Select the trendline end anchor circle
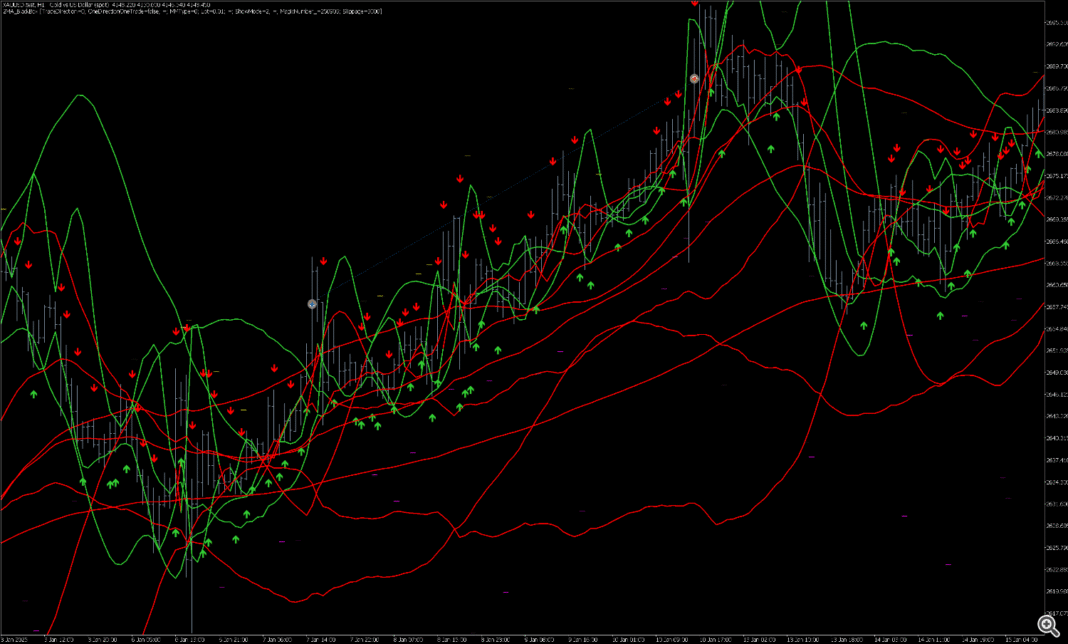The image size is (1068, 644). click(694, 78)
